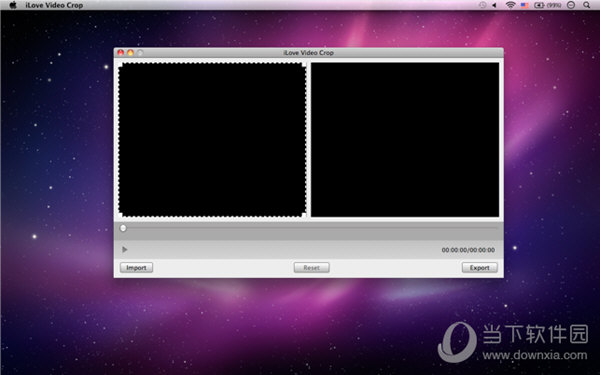The width and height of the screenshot is (600, 375).
Task: Minimize the iLove Video Crop window
Action: 130,52
